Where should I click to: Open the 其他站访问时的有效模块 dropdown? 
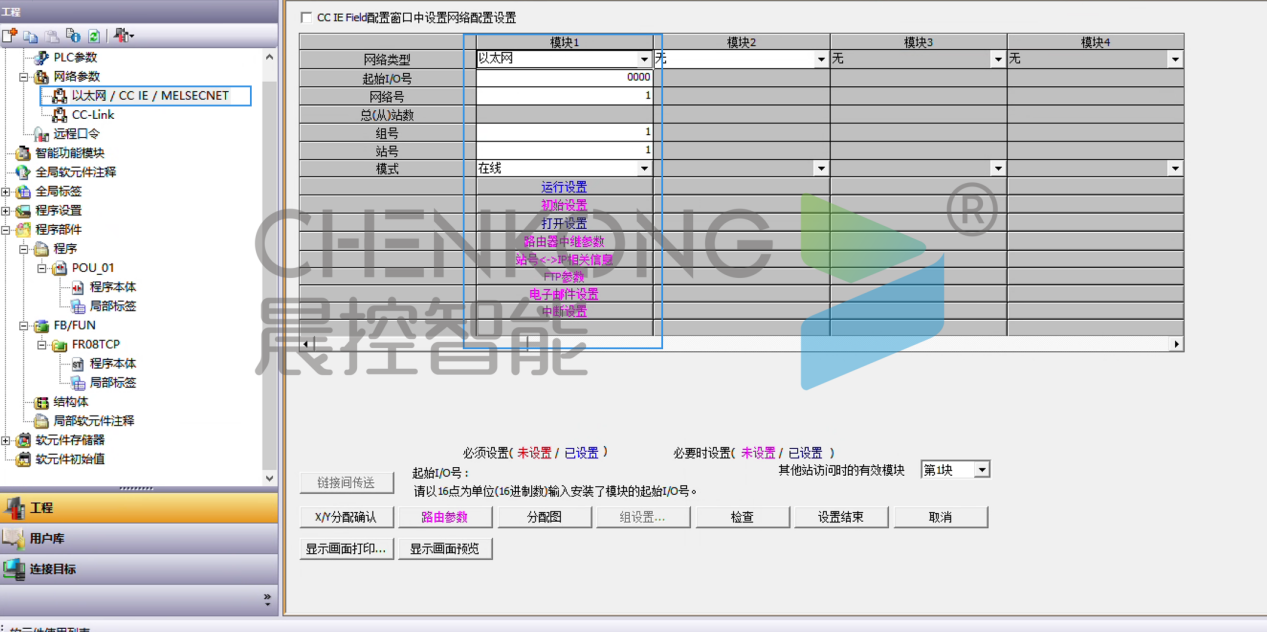(x=981, y=470)
